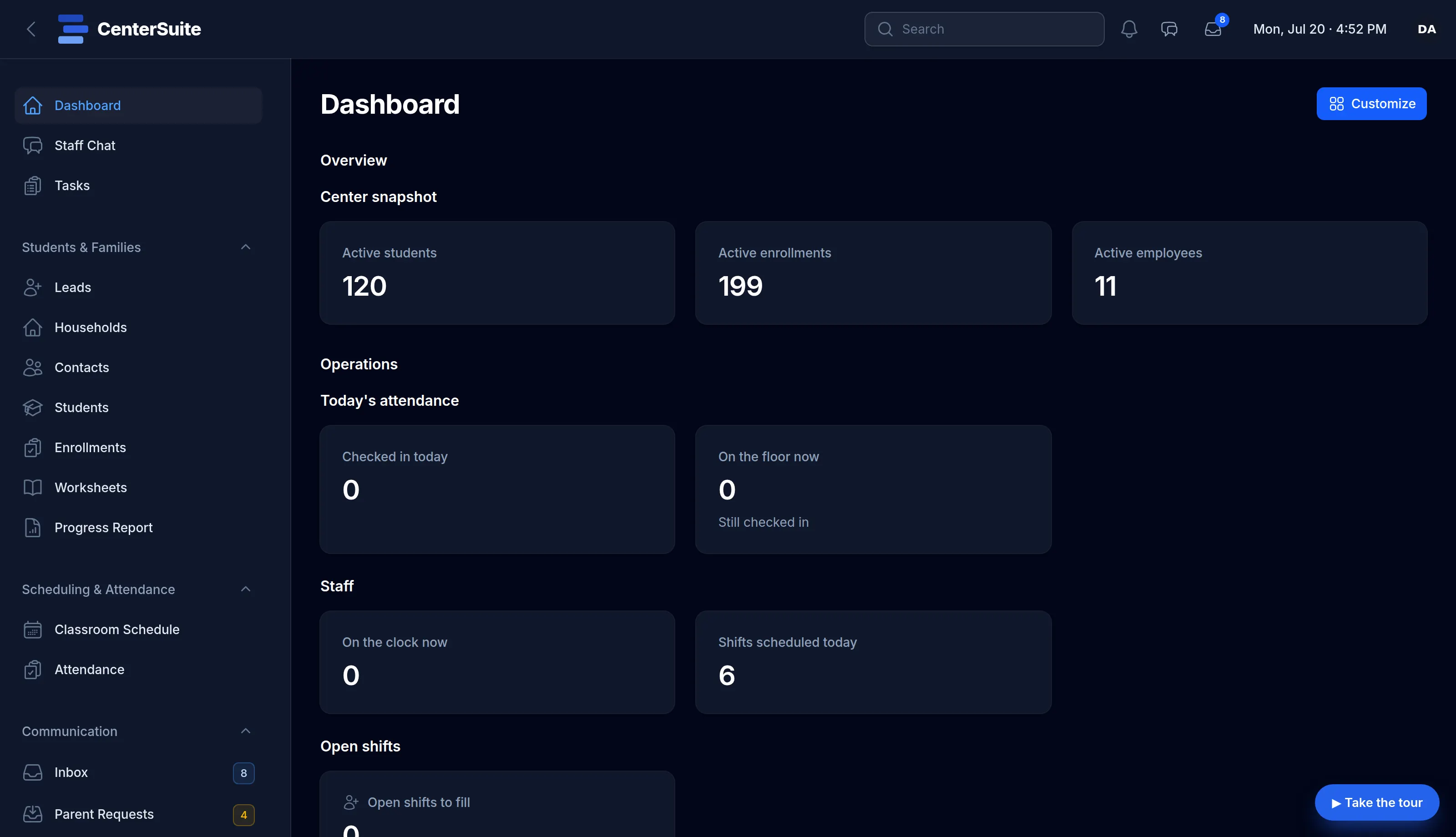Open the Active enrollments card

(x=873, y=273)
